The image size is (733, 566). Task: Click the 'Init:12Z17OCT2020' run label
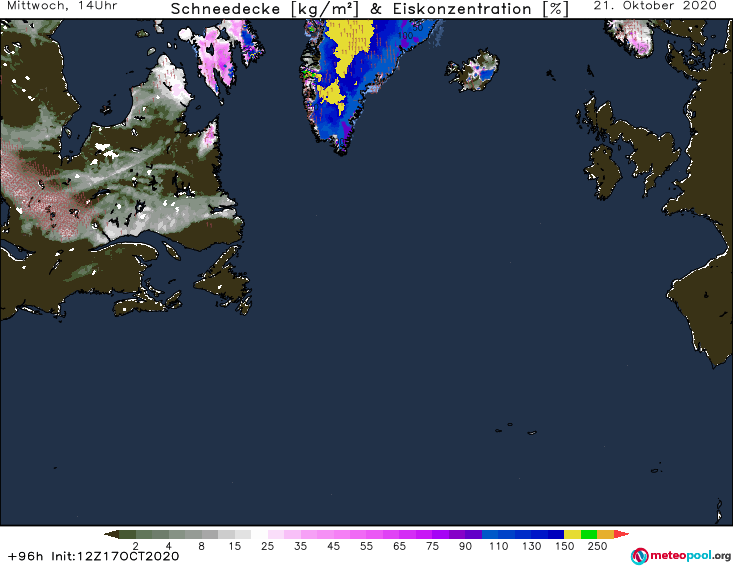click(x=115, y=556)
